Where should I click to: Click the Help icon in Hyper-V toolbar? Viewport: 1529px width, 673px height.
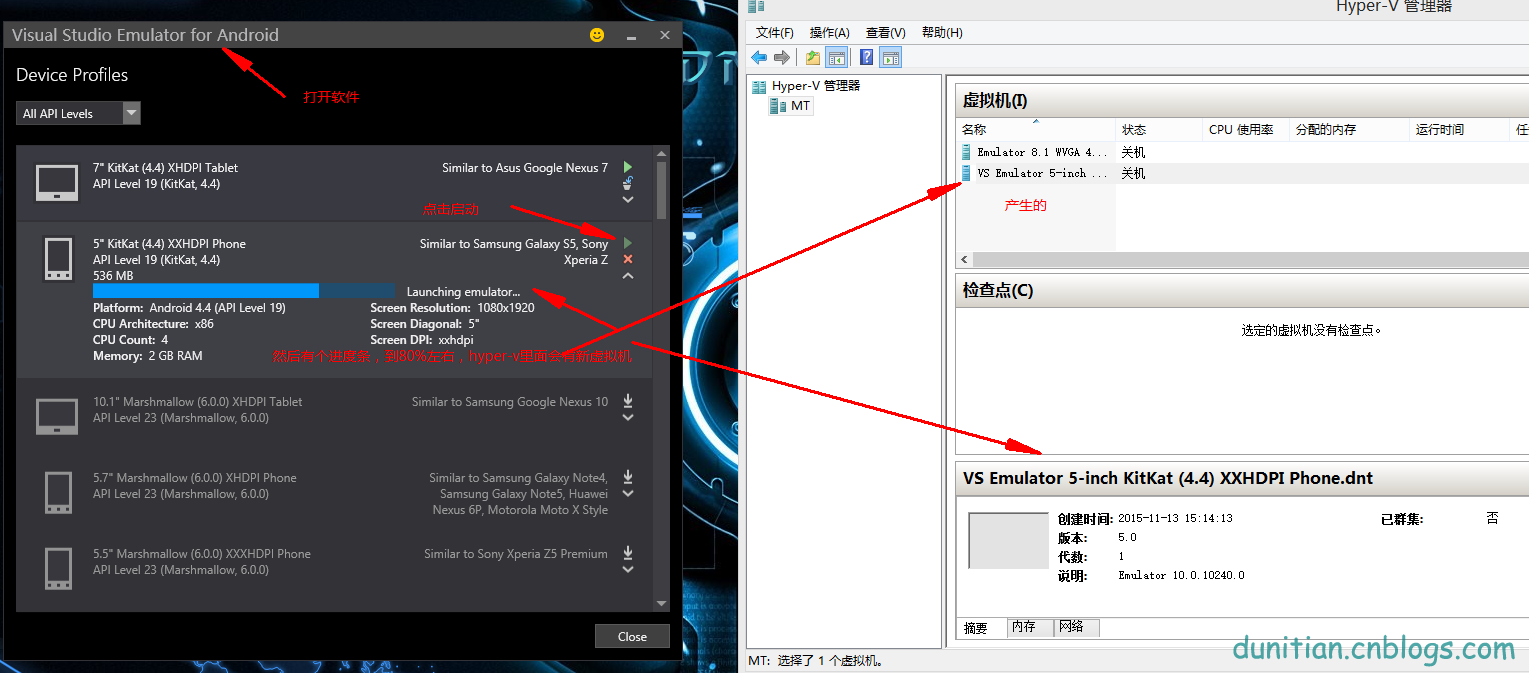click(x=867, y=57)
